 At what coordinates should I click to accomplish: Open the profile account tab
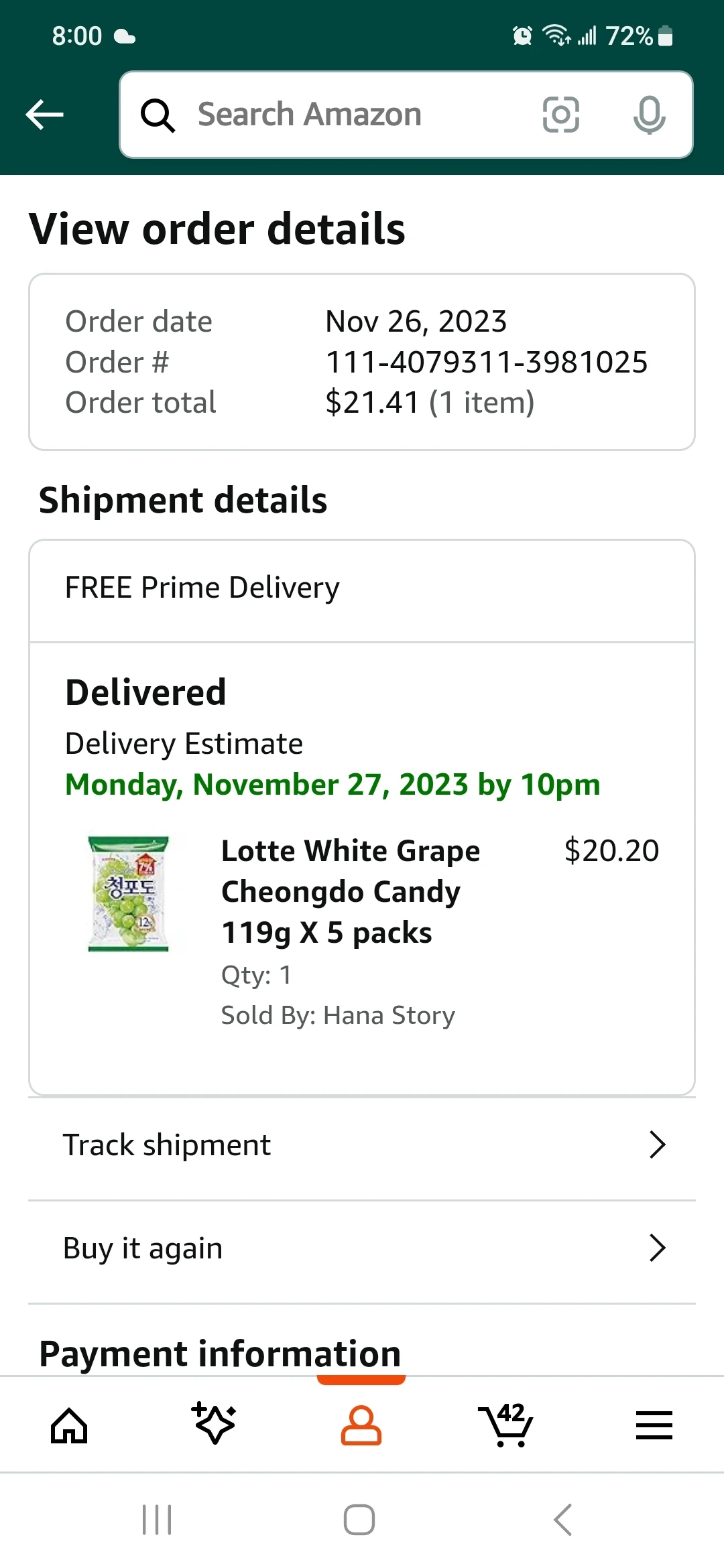361,1425
